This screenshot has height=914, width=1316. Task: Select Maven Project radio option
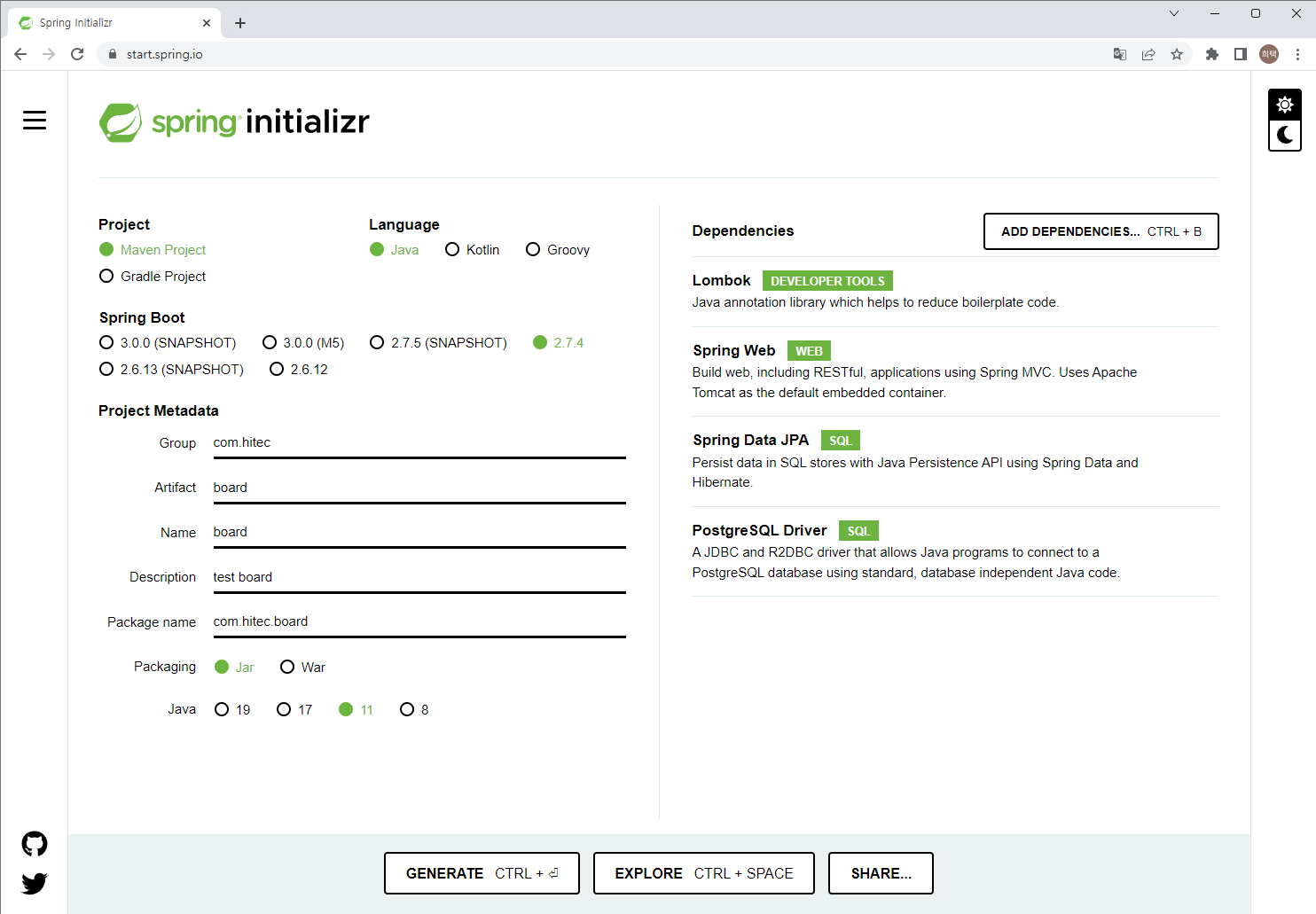(x=153, y=250)
